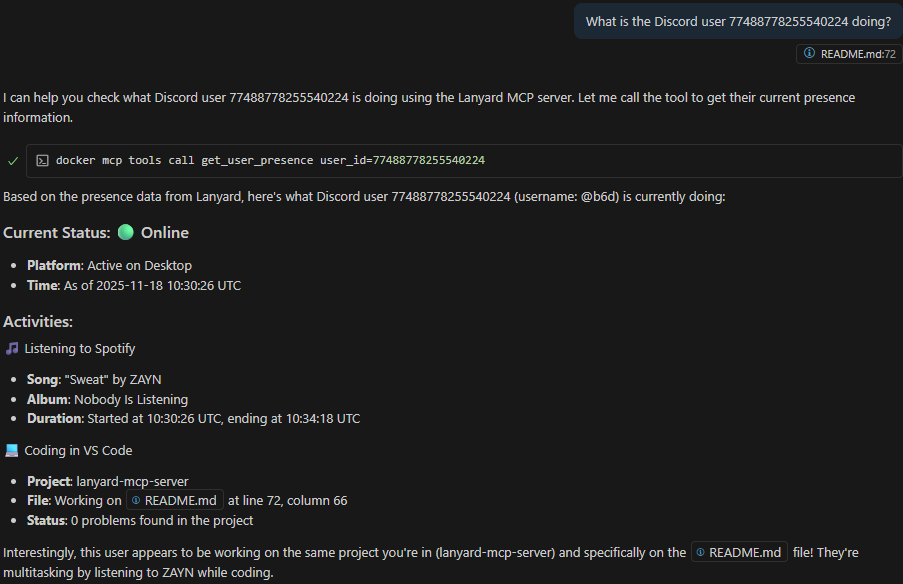
Task: Select the VS Code icon beside 'Coding in VS Code'
Action: point(10,450)
